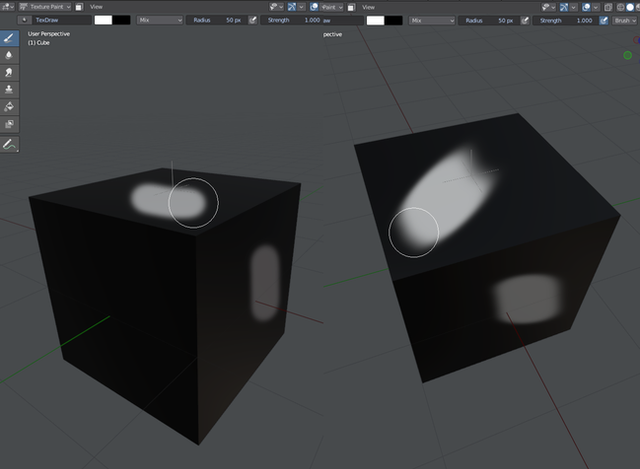Expand overlays options arrow in right viewport
Viewport: 640px width, 469px height.
pos(596,7)
